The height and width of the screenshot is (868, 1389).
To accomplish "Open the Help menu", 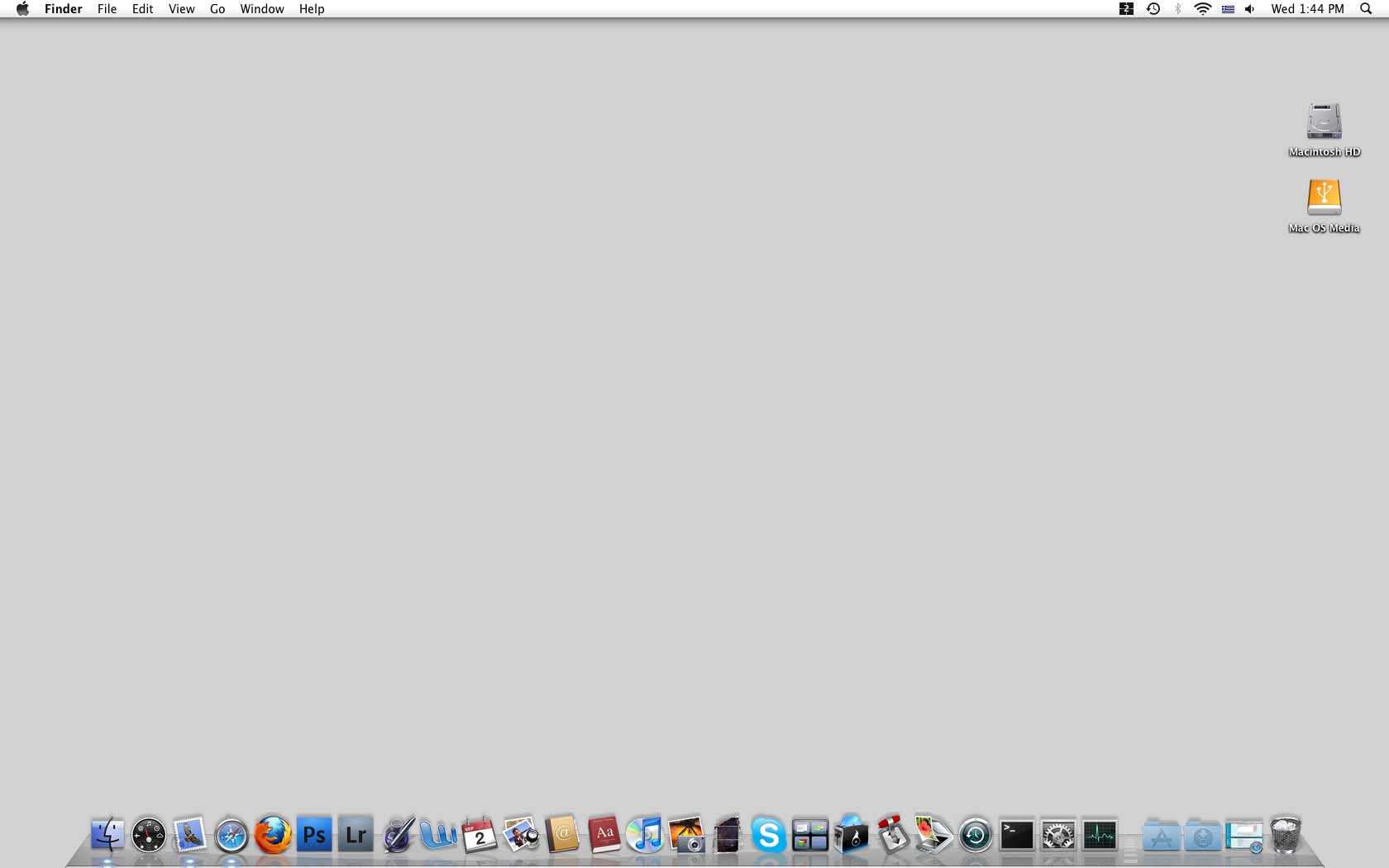I will (312, 9).
